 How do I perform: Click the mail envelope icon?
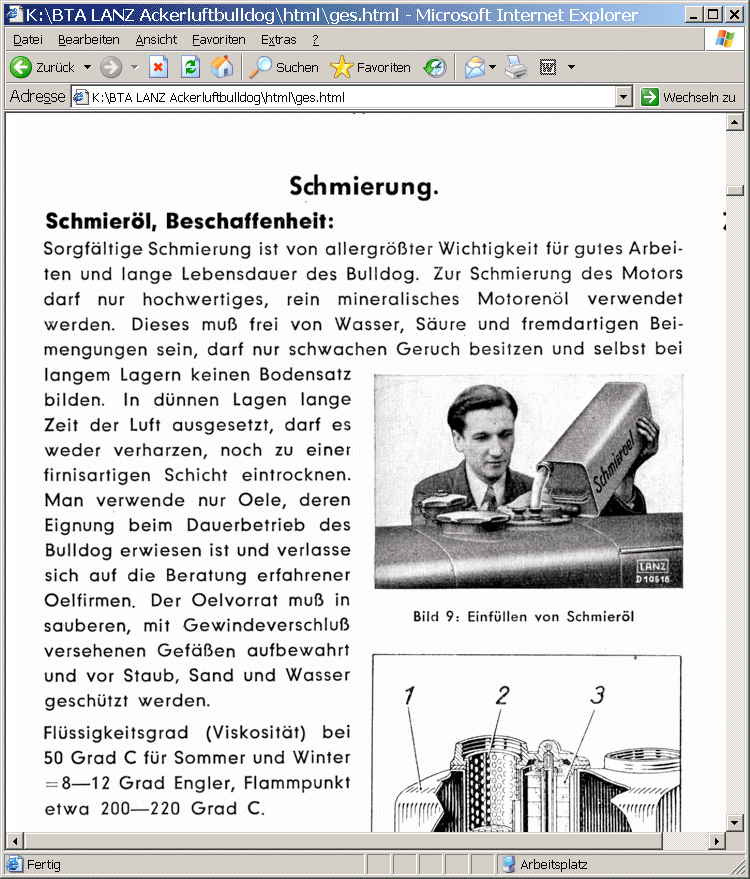pyautogui.click(x=474, y=67)
